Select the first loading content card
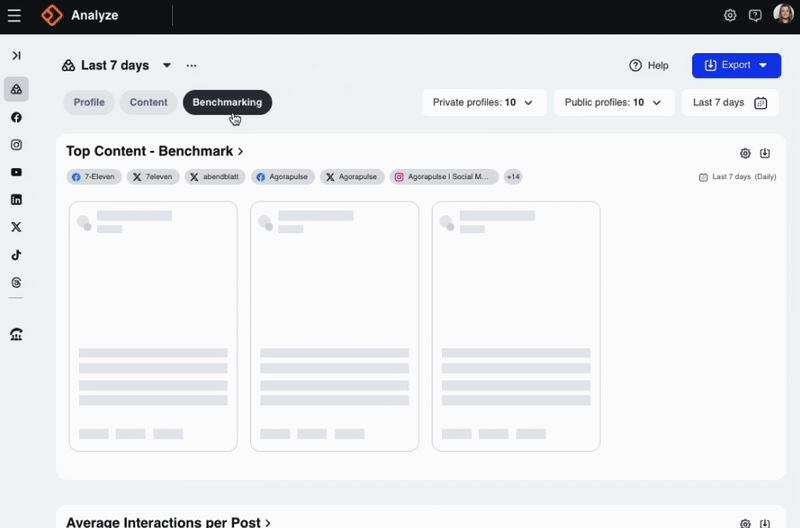 tap(153, 326)
